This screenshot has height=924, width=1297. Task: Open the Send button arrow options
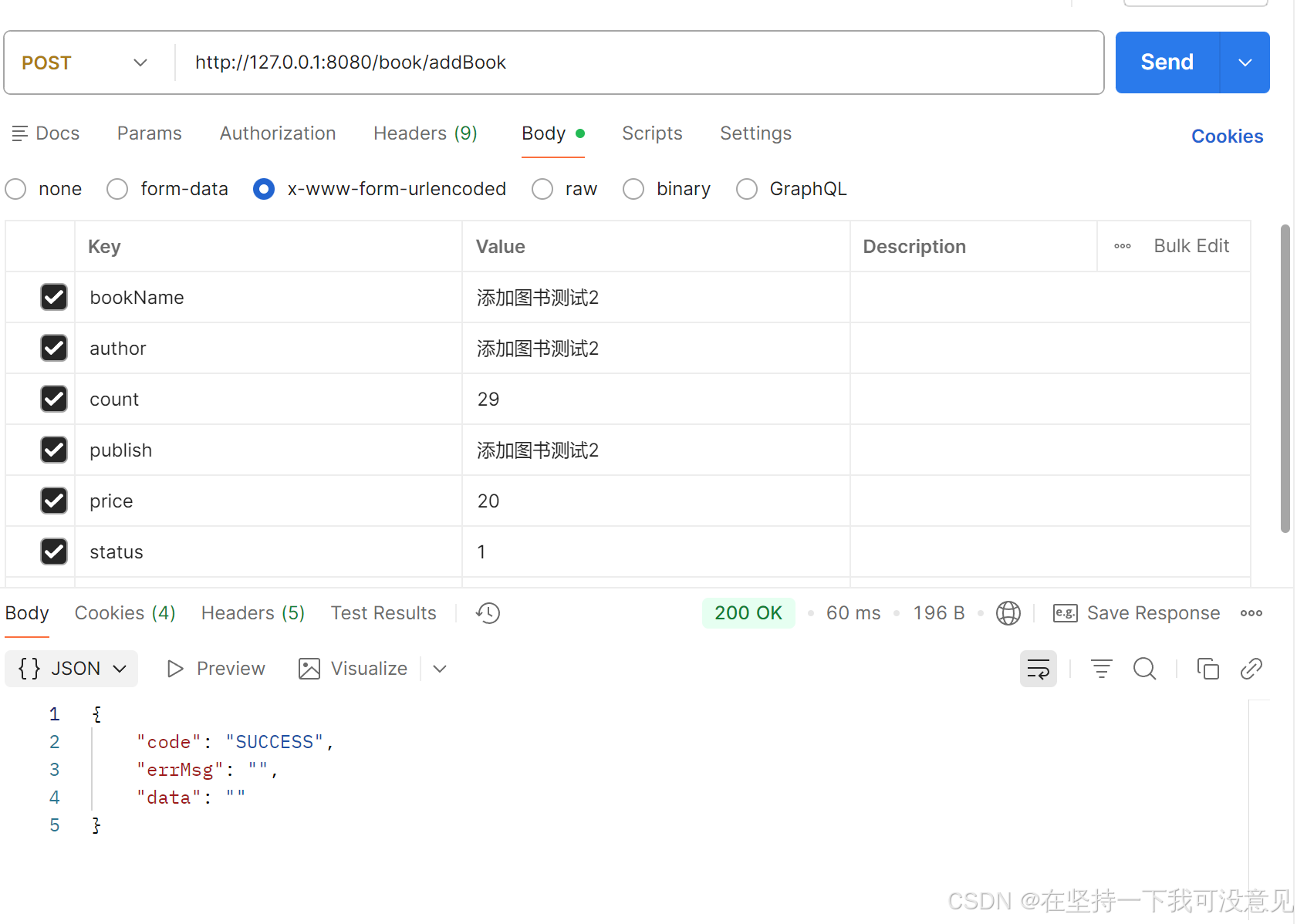tap(1245, 62)
